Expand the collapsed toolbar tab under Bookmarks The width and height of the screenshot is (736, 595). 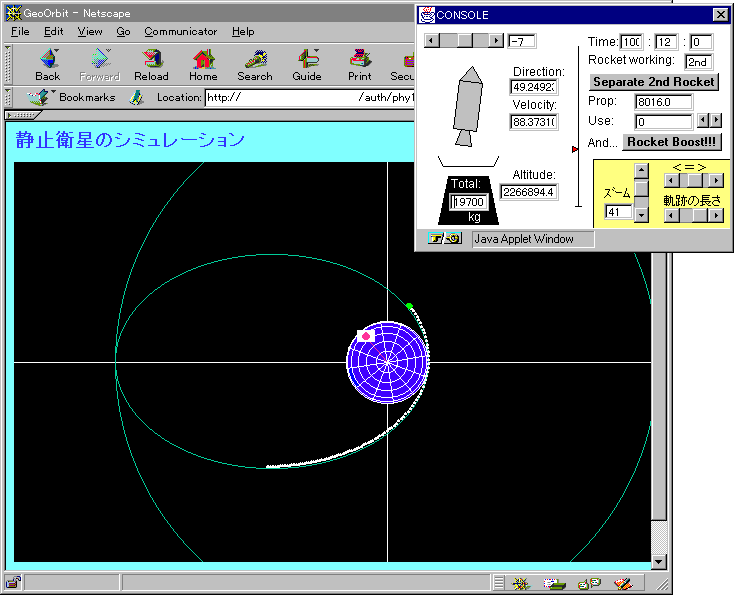pos(22,115)
